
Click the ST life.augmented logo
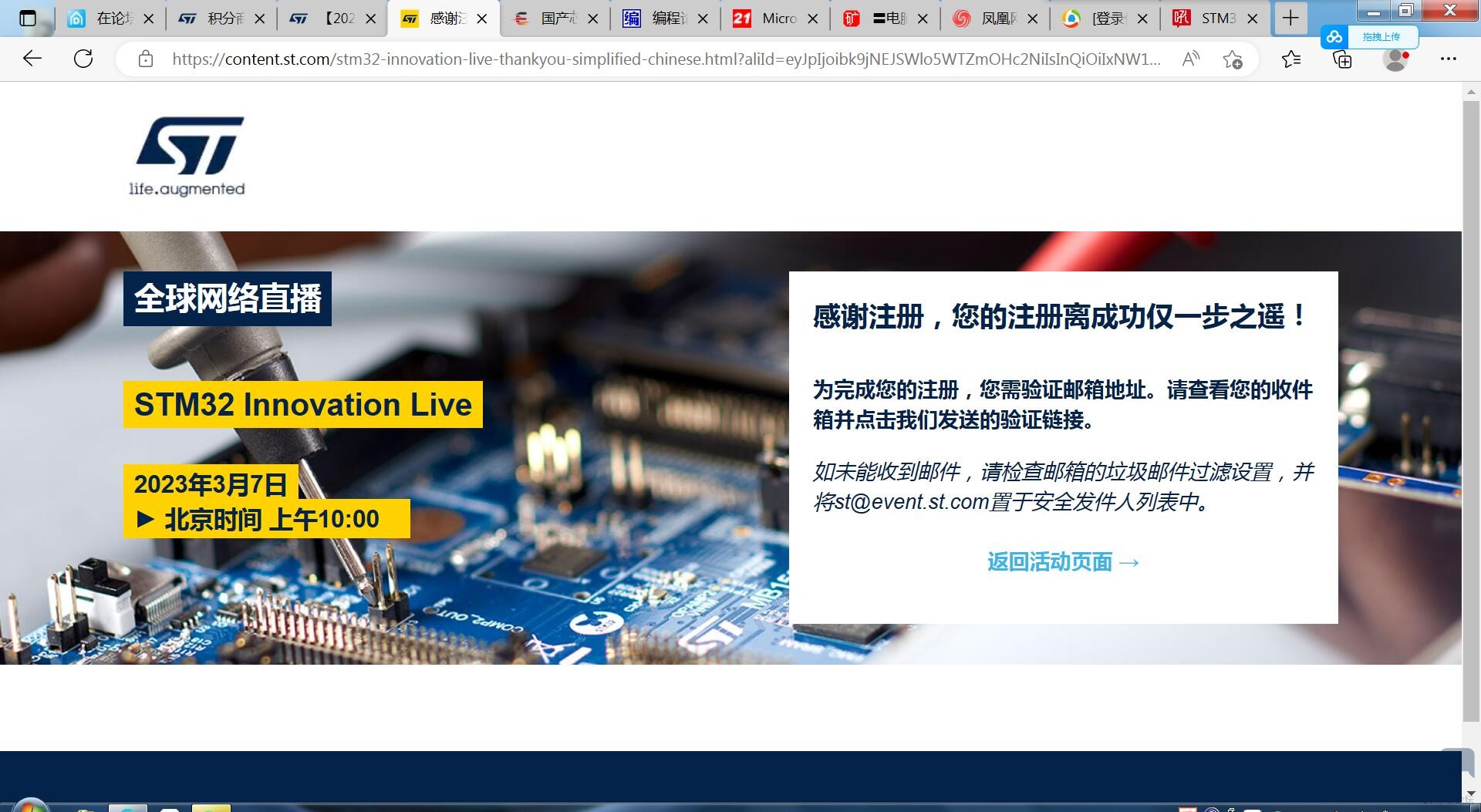[188, 157]
